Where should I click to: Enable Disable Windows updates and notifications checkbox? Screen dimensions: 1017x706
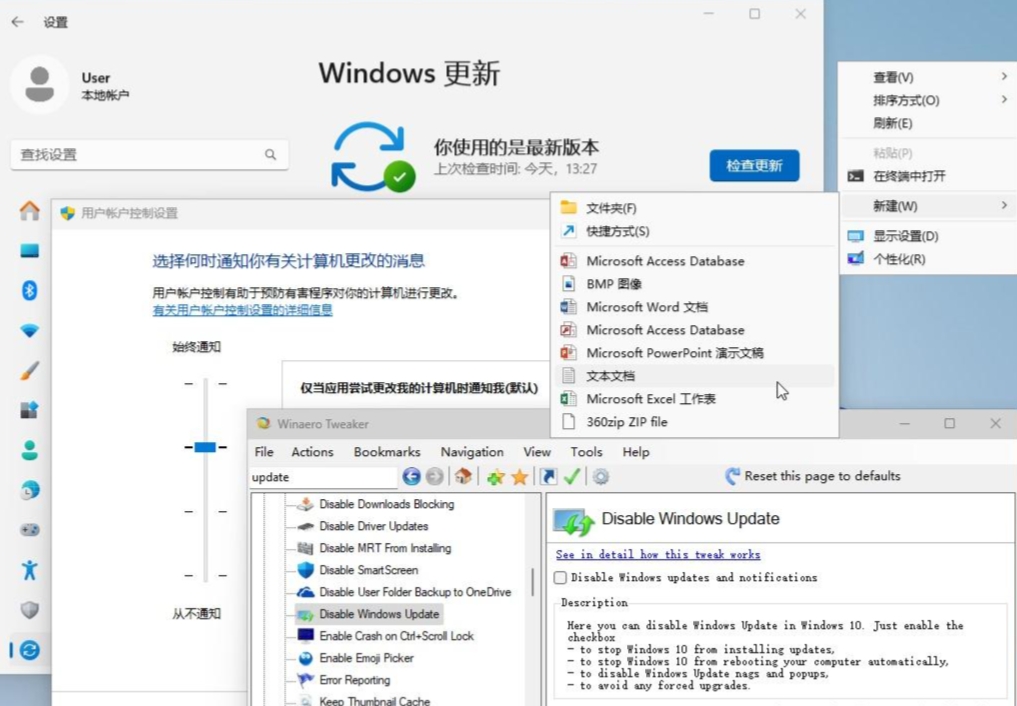click(x=560, y=577)
